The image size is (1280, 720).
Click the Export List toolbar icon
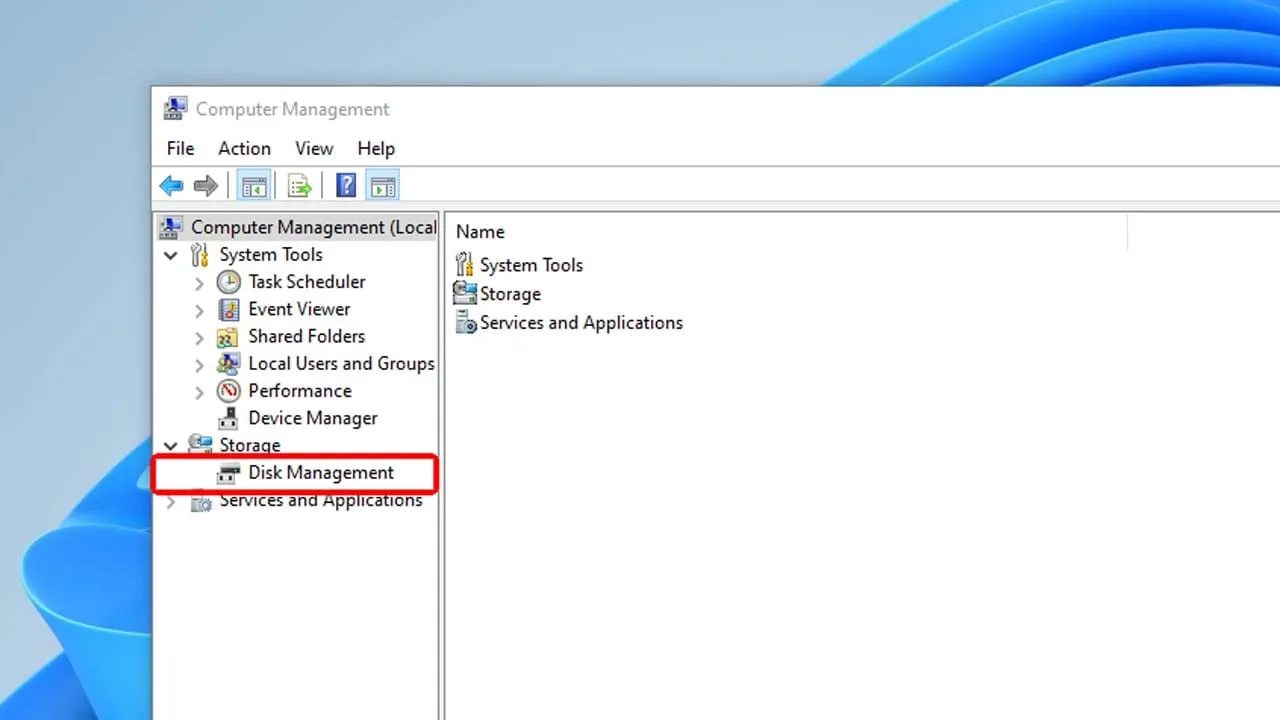(300, 185)
